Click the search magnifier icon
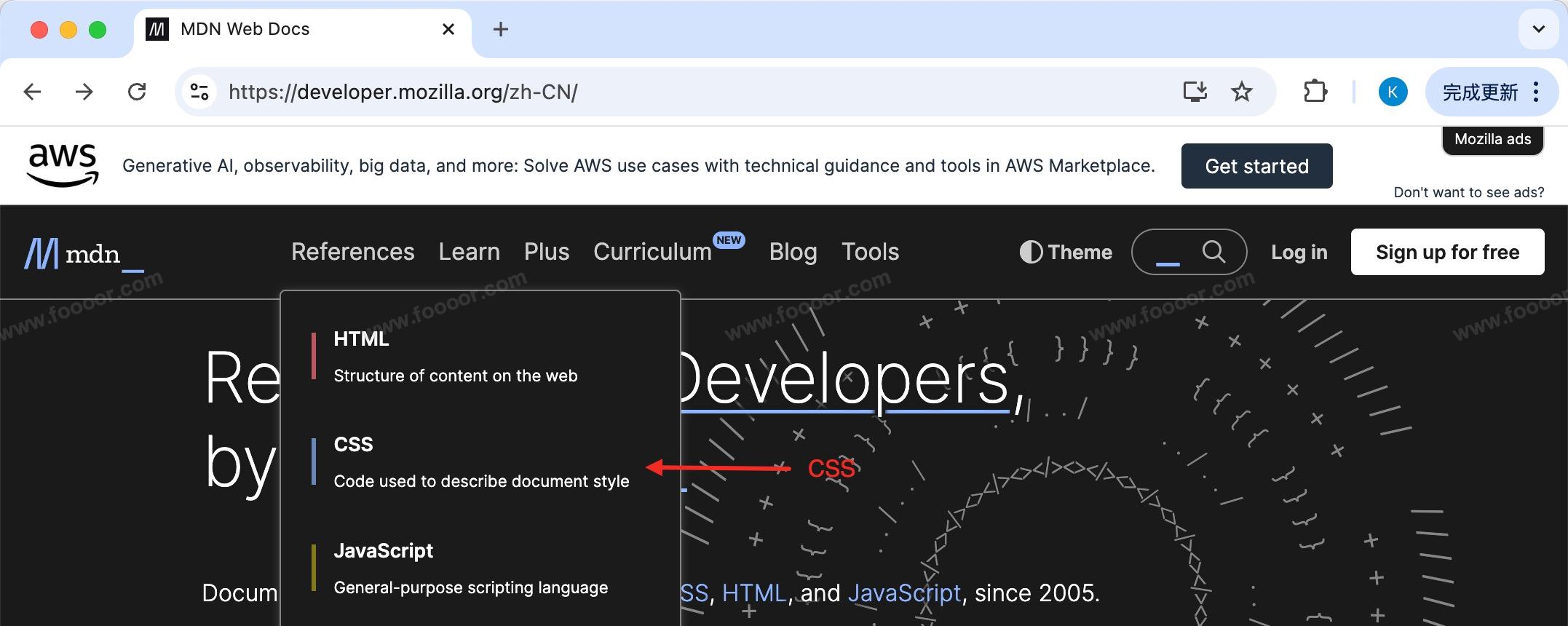Viewport: 1568px width, 626px height. point(1213,252)
